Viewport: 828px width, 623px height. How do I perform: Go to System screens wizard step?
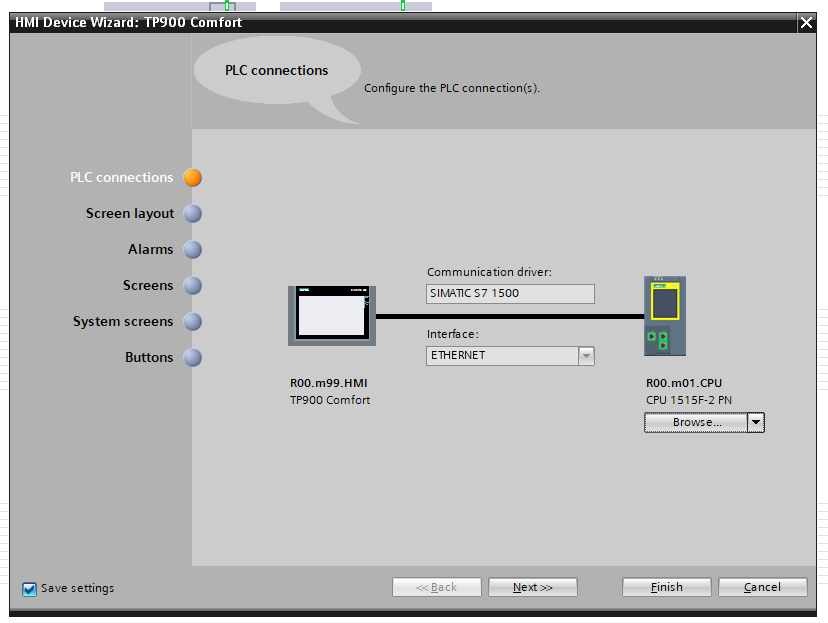(123, 321)
